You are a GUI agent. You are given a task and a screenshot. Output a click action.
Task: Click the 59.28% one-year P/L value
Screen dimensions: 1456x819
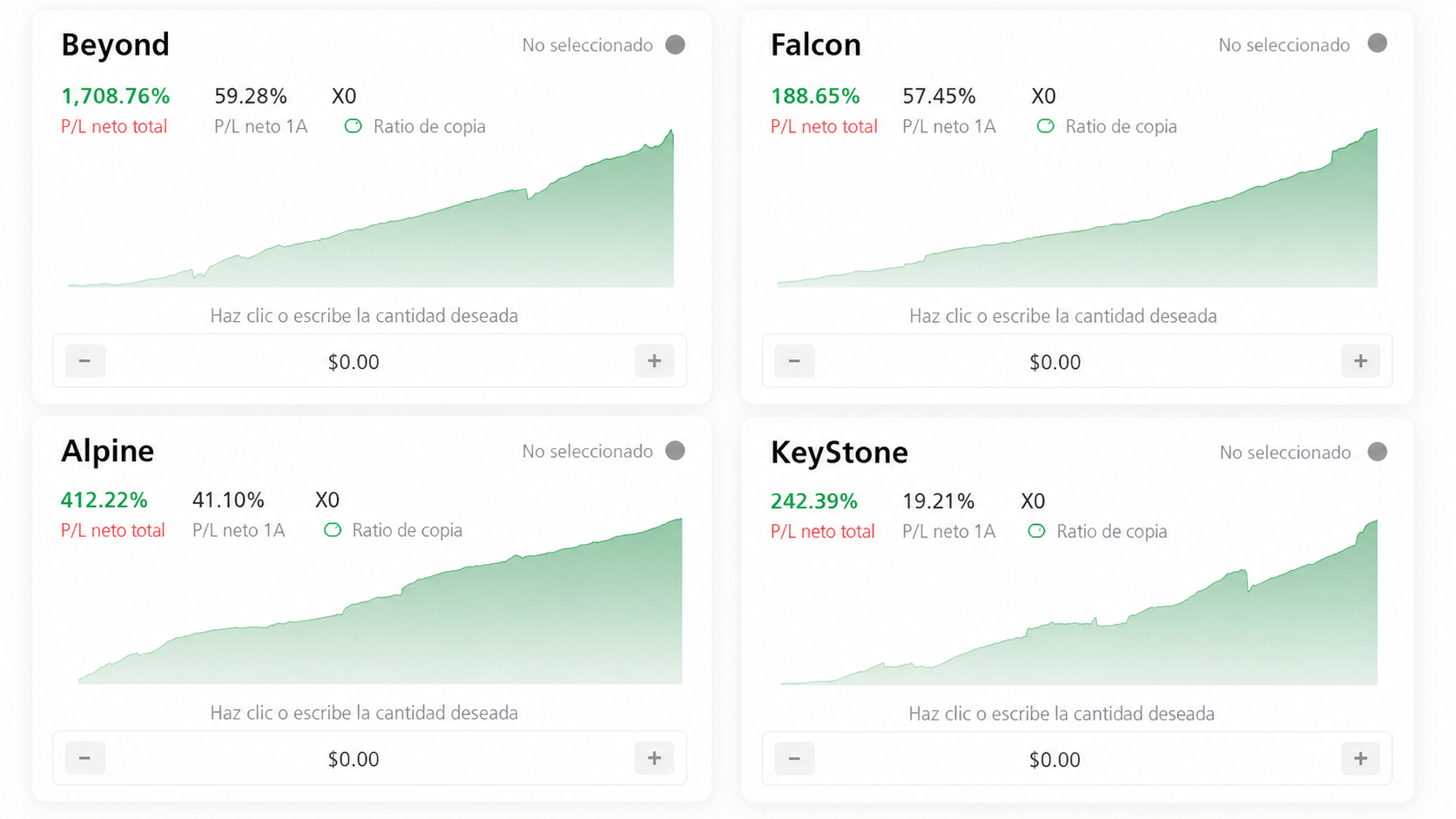click(251, 96)
